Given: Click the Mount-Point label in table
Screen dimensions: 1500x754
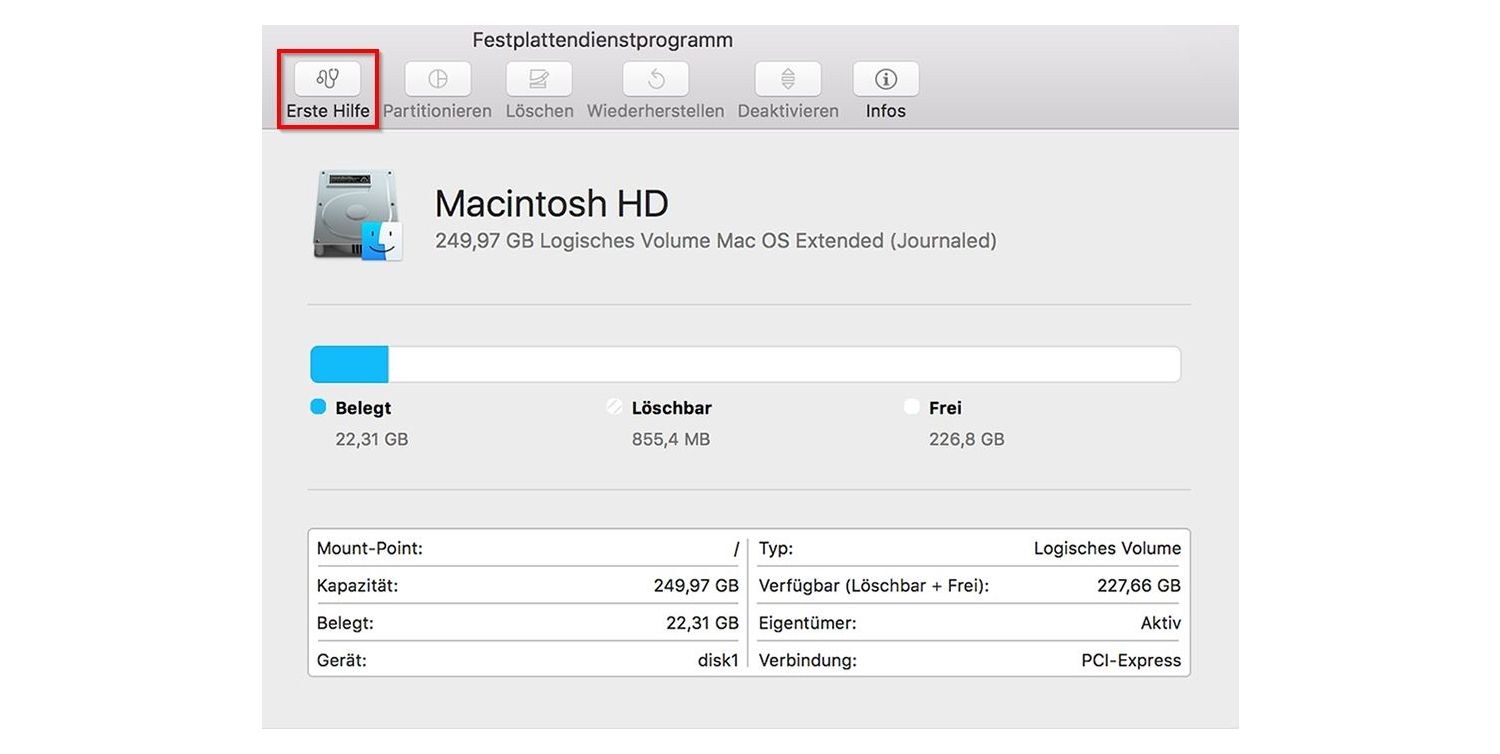Looking at the screenshot, I should pos(370,548).
